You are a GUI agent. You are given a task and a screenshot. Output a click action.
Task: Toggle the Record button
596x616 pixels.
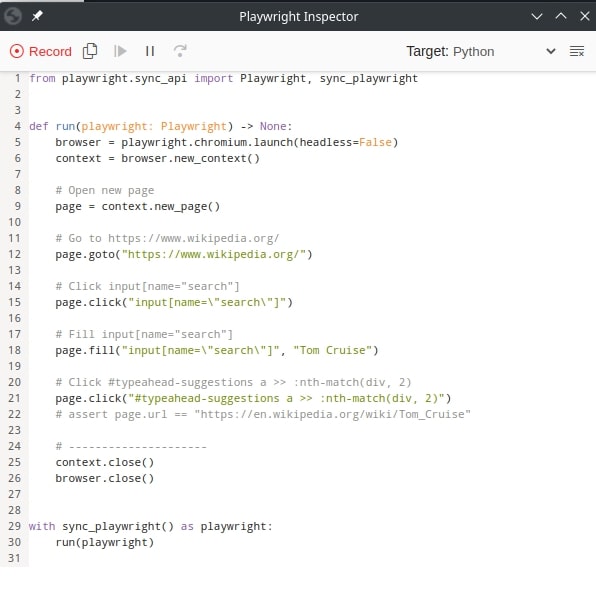coord(40,51)
